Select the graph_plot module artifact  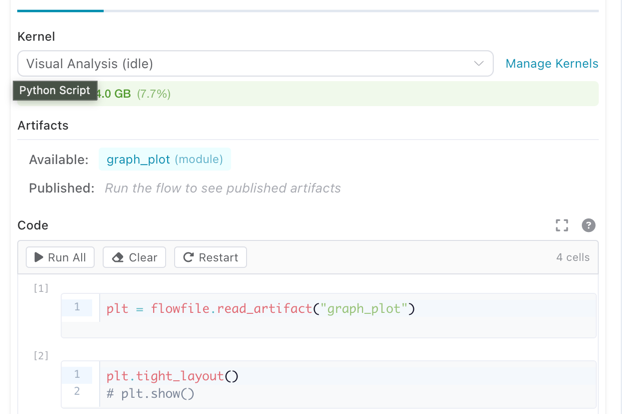164,159
